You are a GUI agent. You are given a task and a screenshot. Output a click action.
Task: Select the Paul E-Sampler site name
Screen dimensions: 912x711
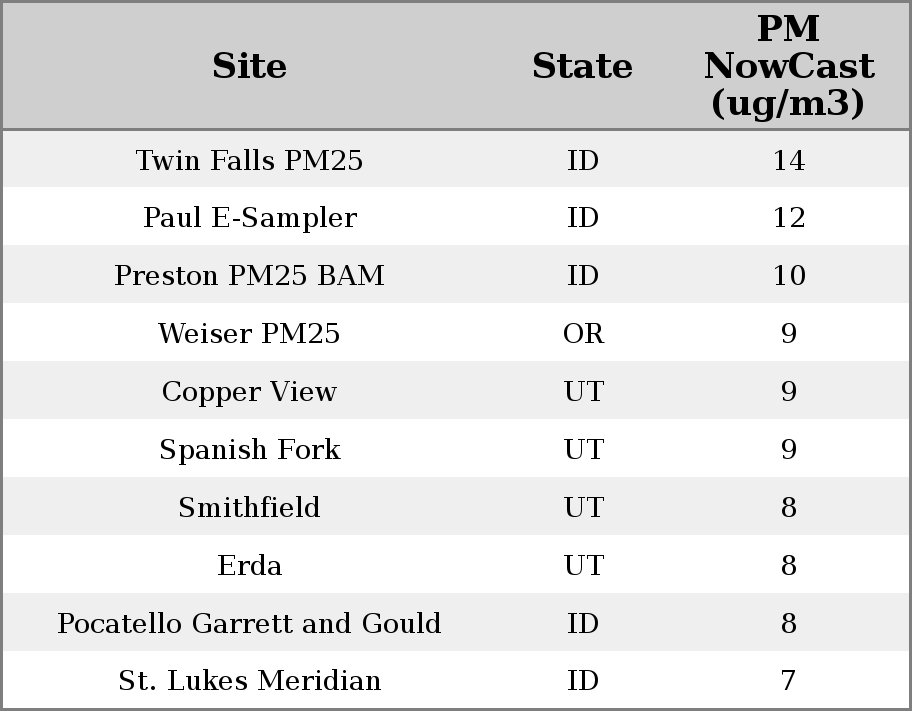[x=249, y=218]
